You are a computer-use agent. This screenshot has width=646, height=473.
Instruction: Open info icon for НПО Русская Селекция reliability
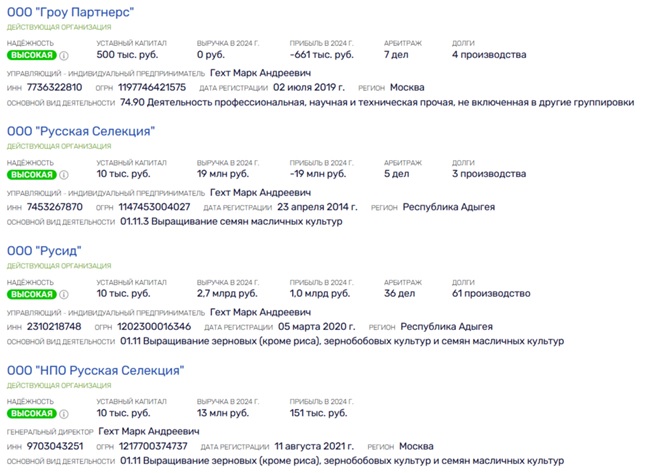coord(64,414)
